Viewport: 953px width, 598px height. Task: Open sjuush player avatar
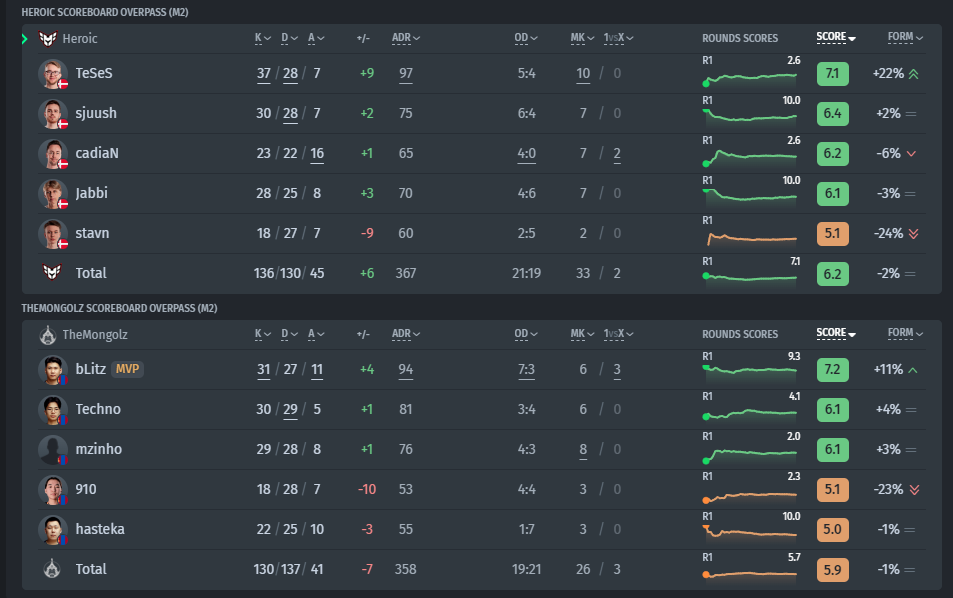(x=53, y=114)
